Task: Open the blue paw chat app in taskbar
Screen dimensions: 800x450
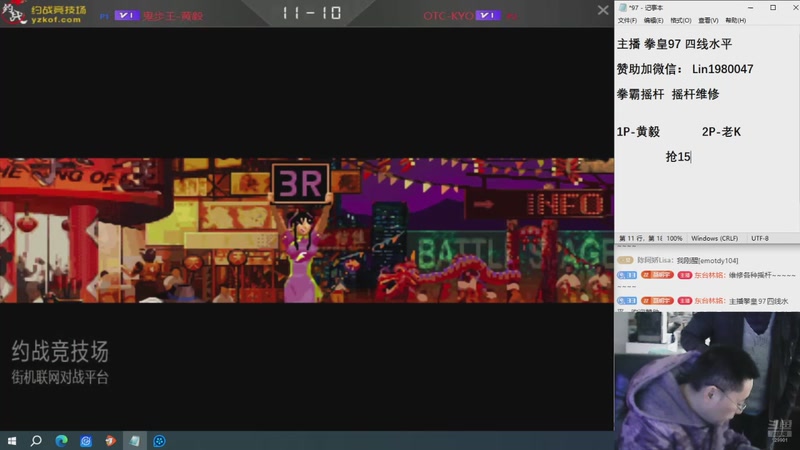Action: 159,441
